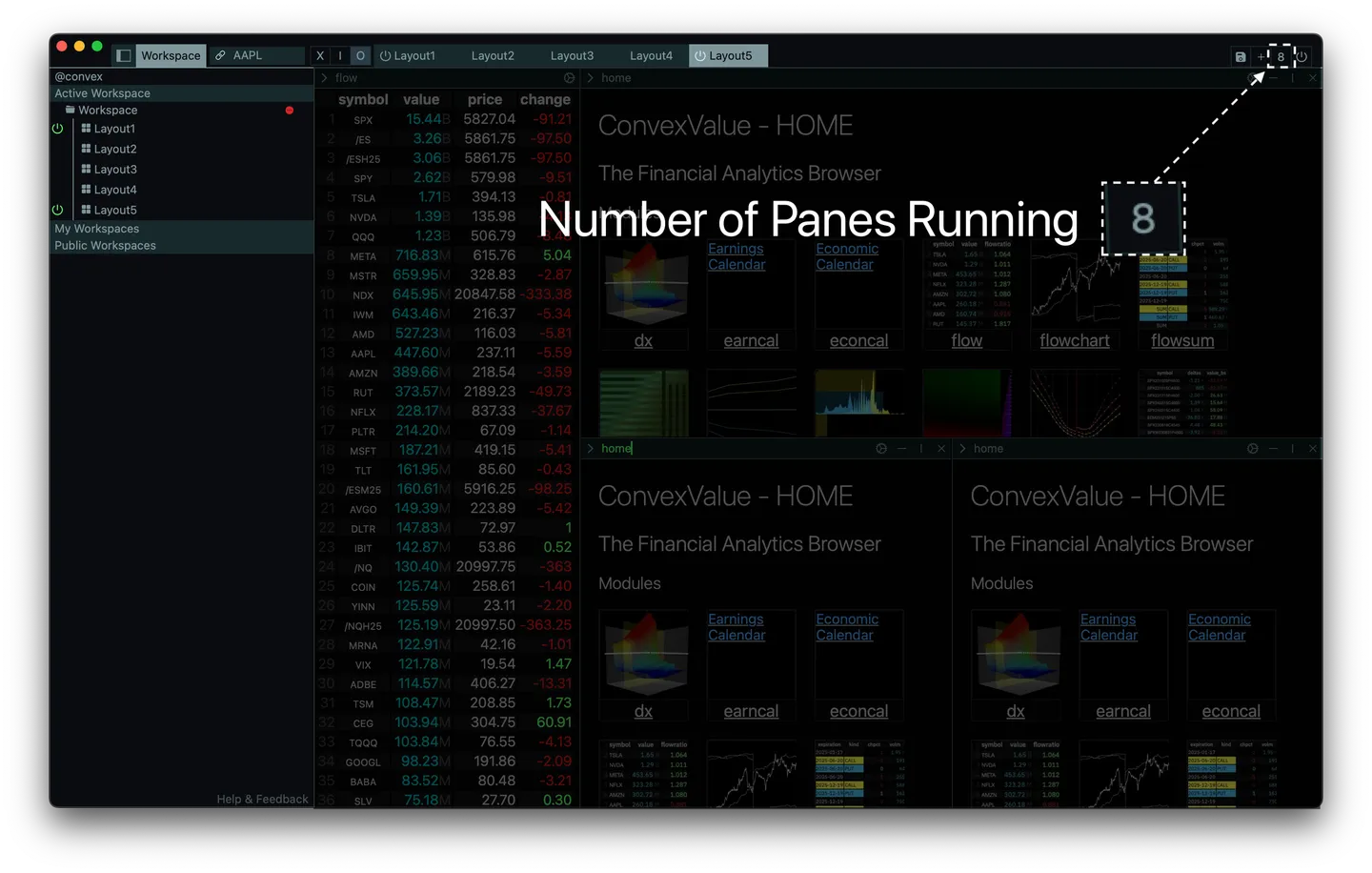
Task: Click the grid icon beside Layout4 in sidebar
Action: [86, 190]
